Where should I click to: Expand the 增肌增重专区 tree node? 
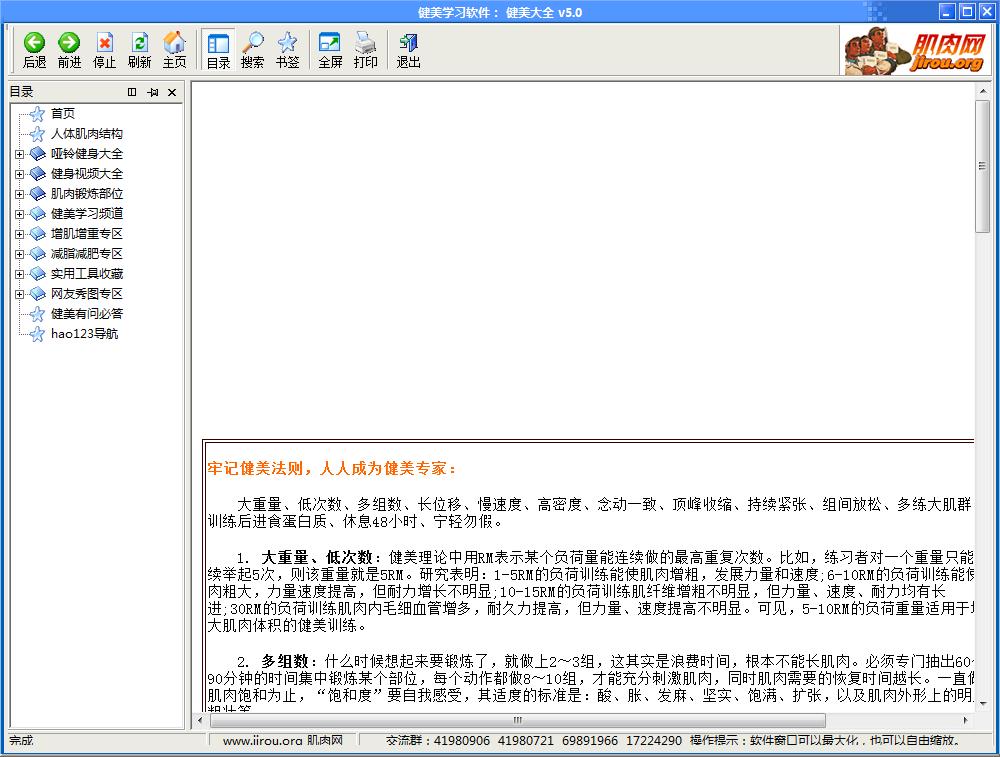(x=19, y=234)
